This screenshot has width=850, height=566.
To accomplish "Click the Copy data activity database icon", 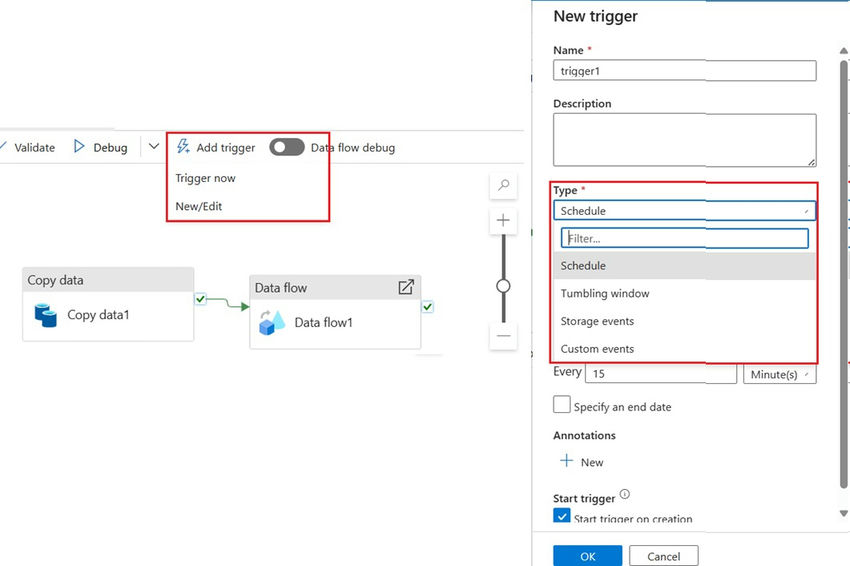I will click(46, 315).
